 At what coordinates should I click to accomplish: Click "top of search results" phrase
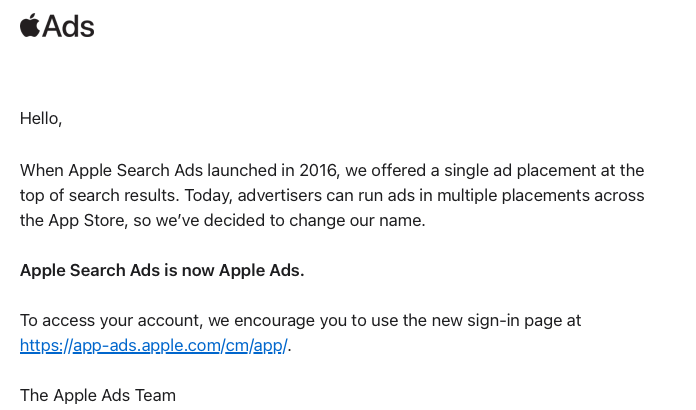click(x=98, y=195)
